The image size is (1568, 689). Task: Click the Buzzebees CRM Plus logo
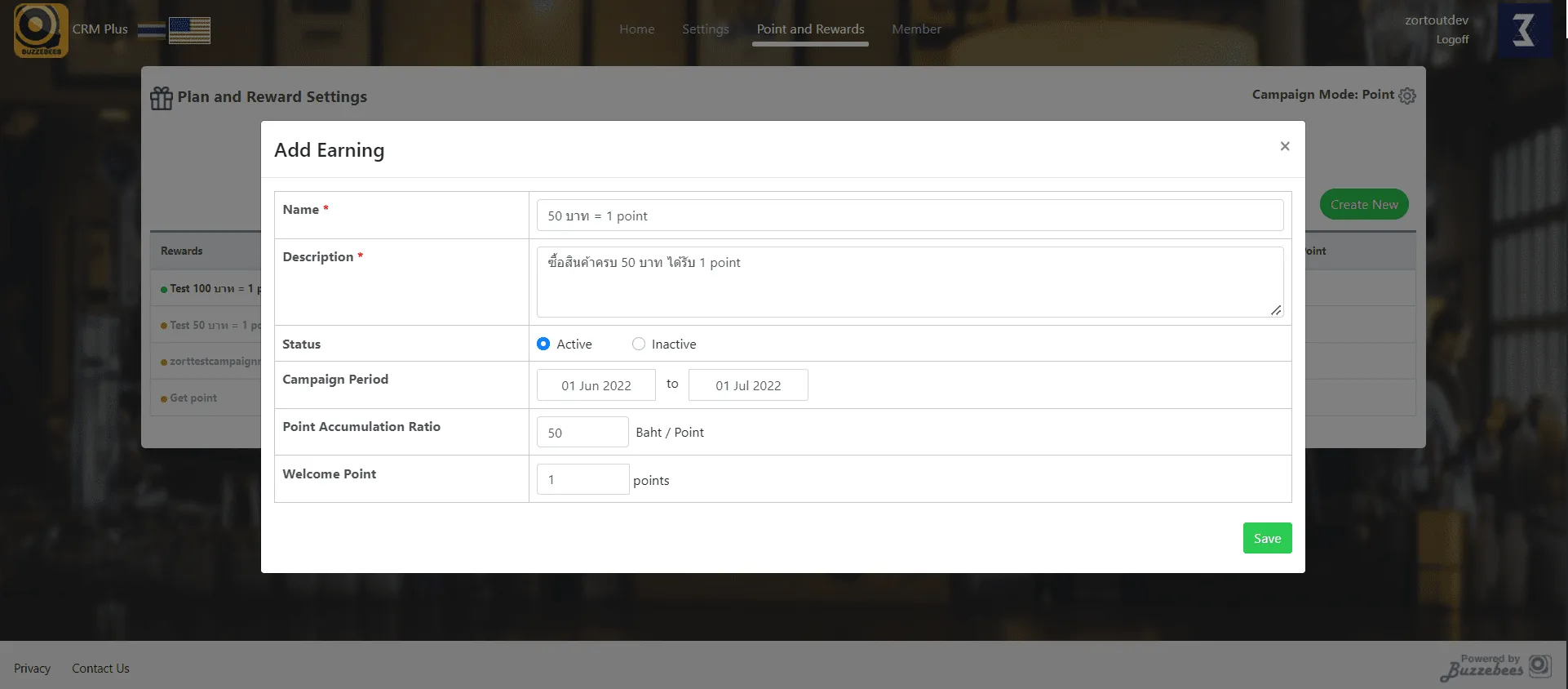point(41,30)
